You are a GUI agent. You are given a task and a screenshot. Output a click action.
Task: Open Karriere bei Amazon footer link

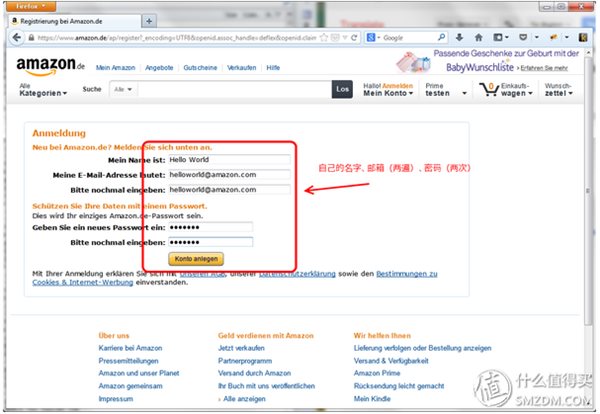(x=130, y=348)
